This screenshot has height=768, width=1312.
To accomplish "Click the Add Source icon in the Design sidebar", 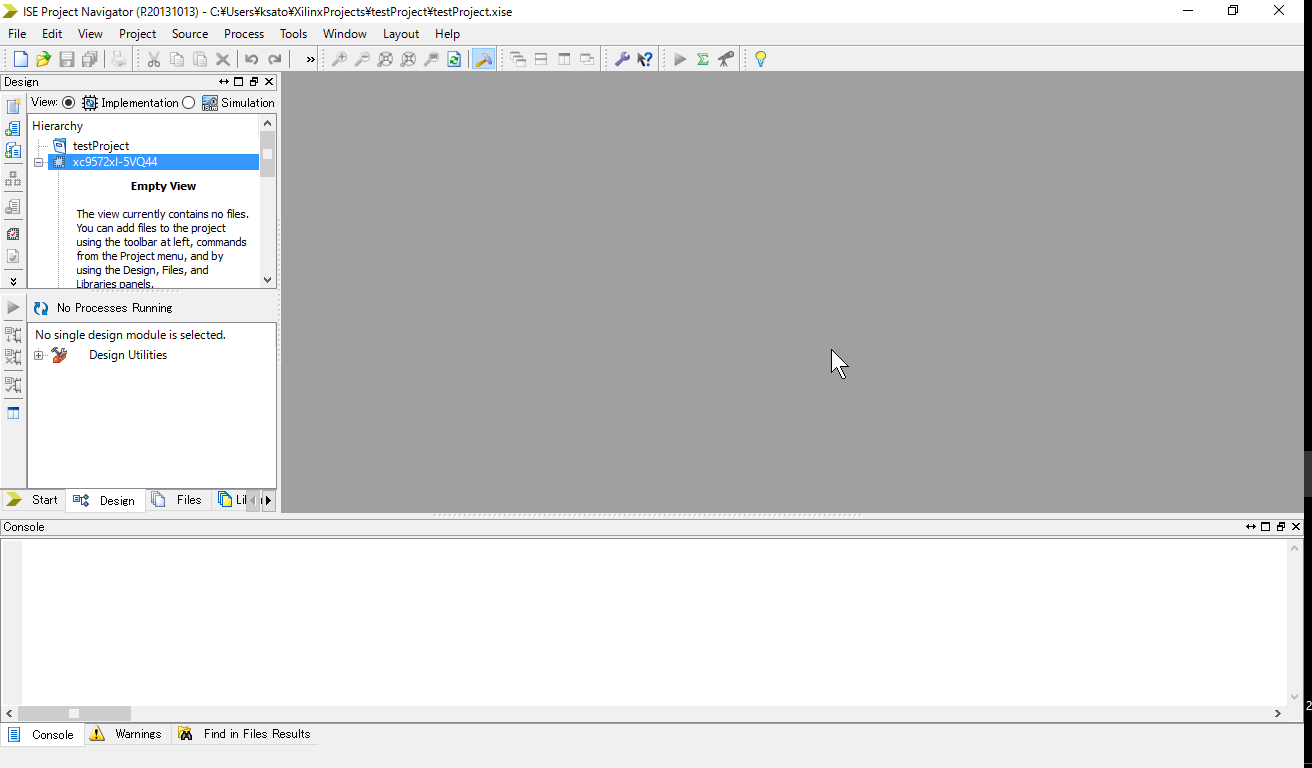I will coord(13,129).
